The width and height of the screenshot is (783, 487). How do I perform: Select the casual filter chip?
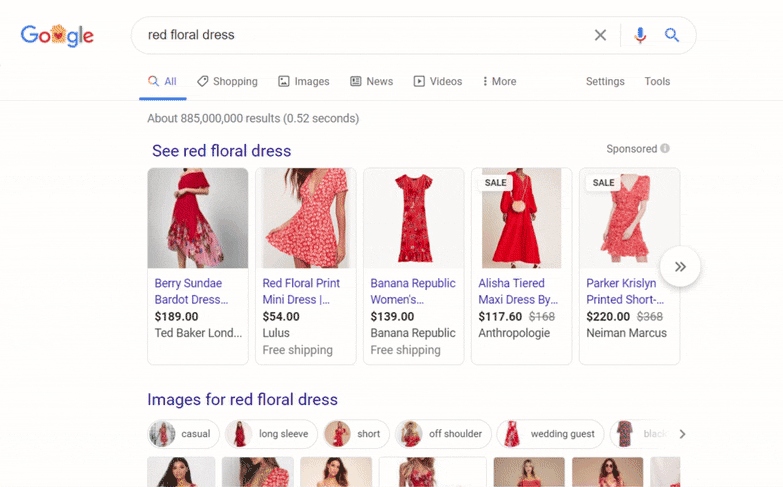coord(184,434)
